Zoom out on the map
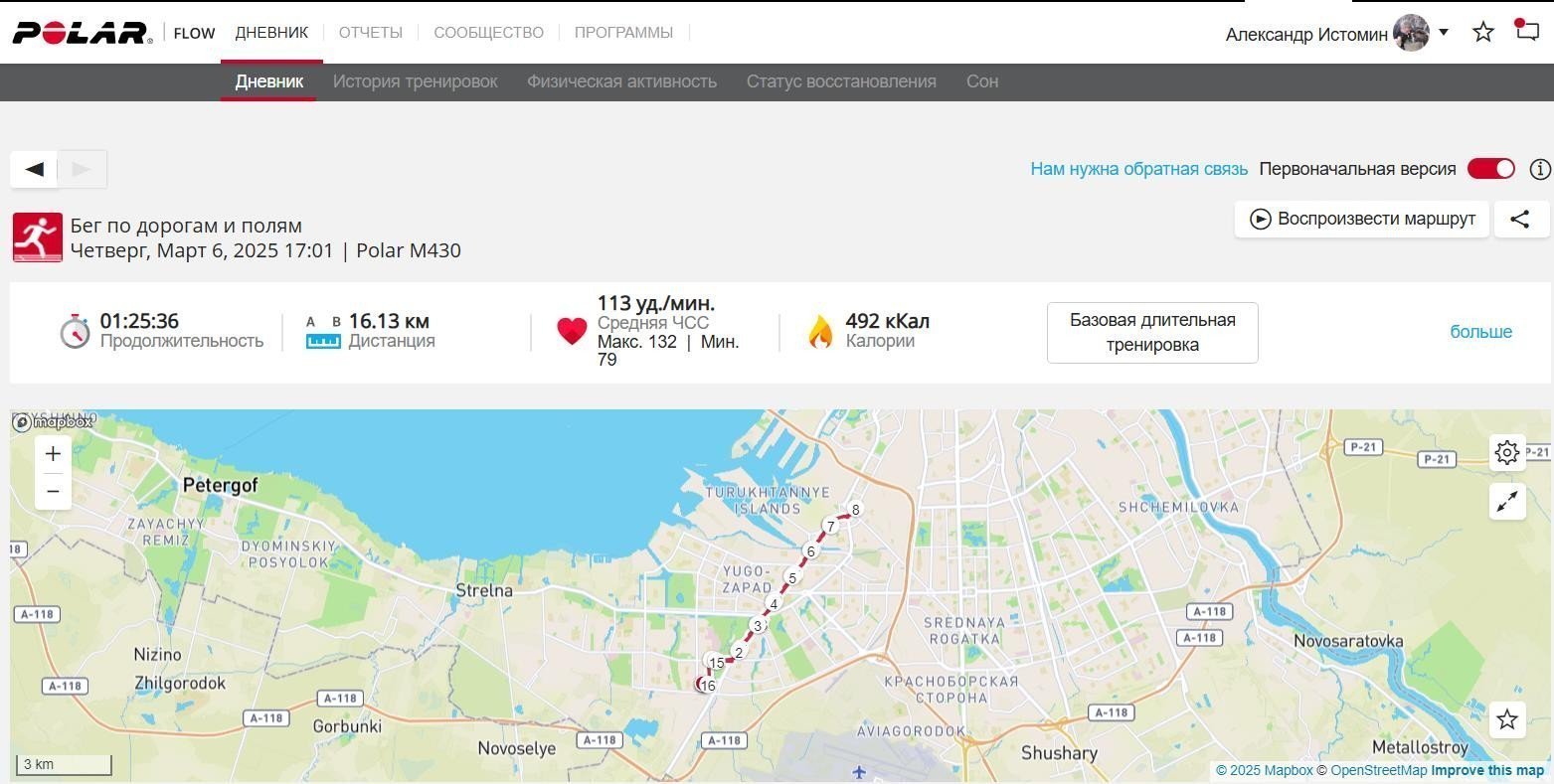The width and height of the screenshot is (1554, 784). click(53, 492)
